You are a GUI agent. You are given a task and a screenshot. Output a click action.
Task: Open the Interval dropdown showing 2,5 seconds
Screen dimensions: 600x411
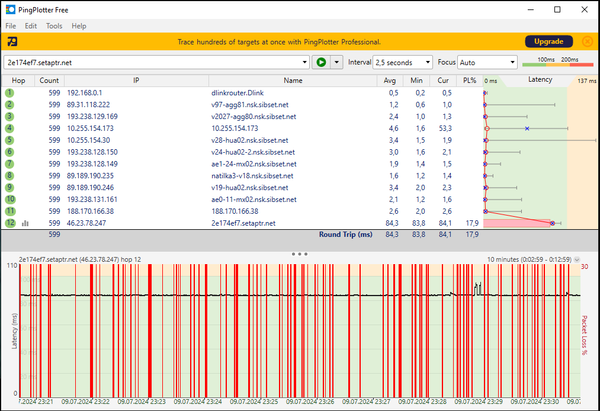point(403,62)
